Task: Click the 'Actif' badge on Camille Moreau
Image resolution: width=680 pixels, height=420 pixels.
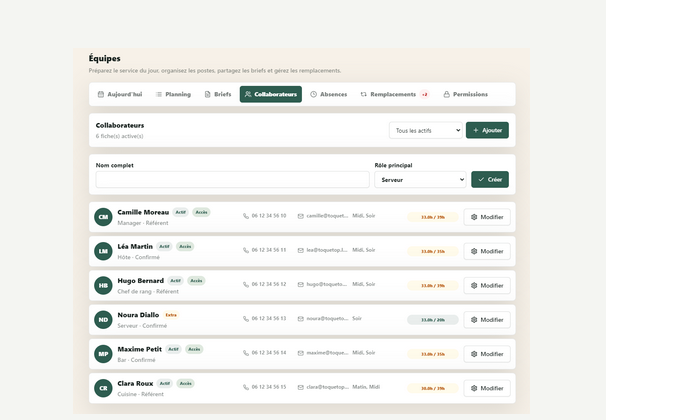Action: coord(180,212)
